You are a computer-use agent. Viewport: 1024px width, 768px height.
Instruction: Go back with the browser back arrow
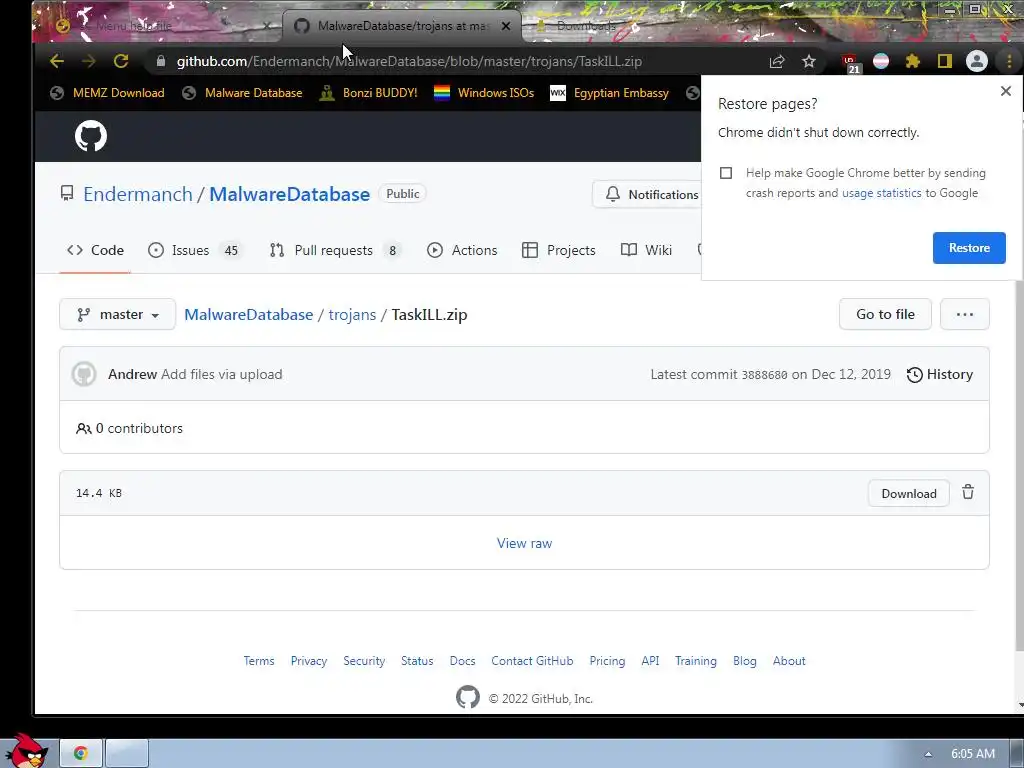(57, 61)
